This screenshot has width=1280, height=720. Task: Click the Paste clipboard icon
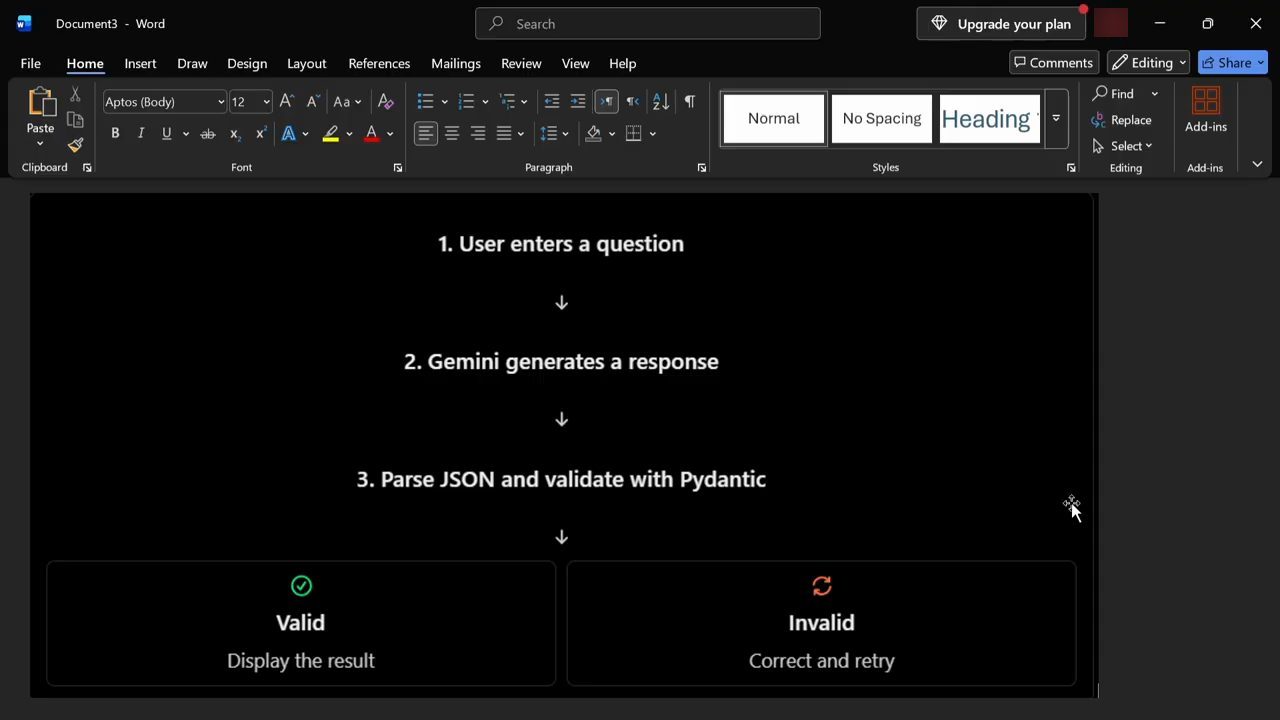[41, 102]
